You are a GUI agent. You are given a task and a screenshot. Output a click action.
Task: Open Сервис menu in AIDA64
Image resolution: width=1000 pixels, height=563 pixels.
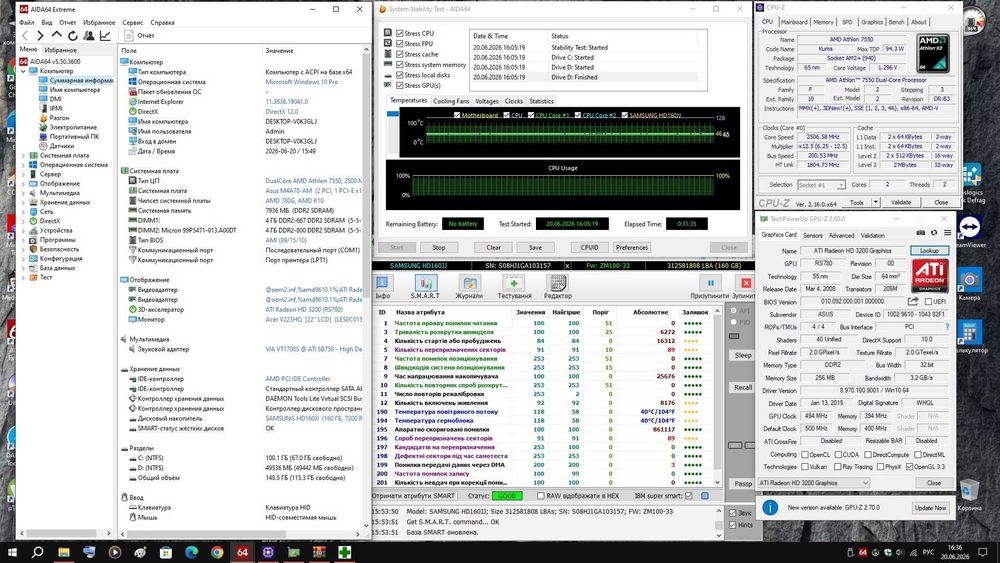[x=133, y=22]
